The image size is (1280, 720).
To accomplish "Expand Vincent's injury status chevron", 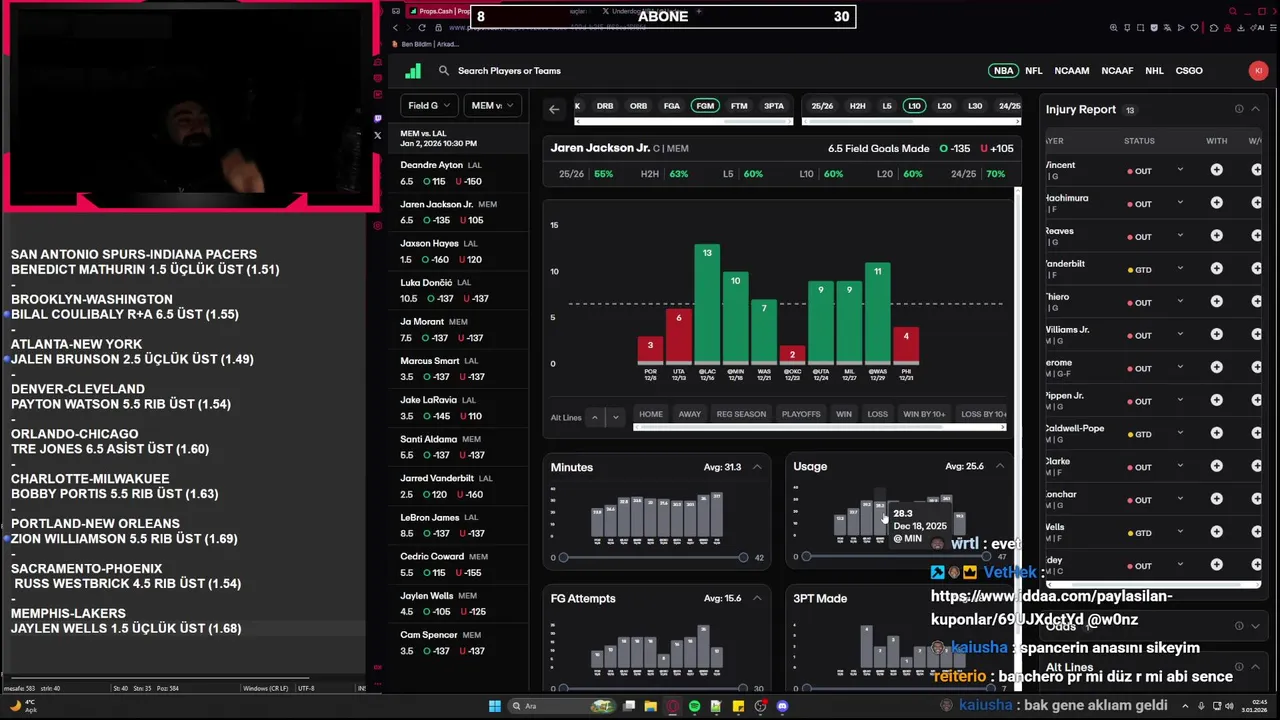I will [1180, 169].
